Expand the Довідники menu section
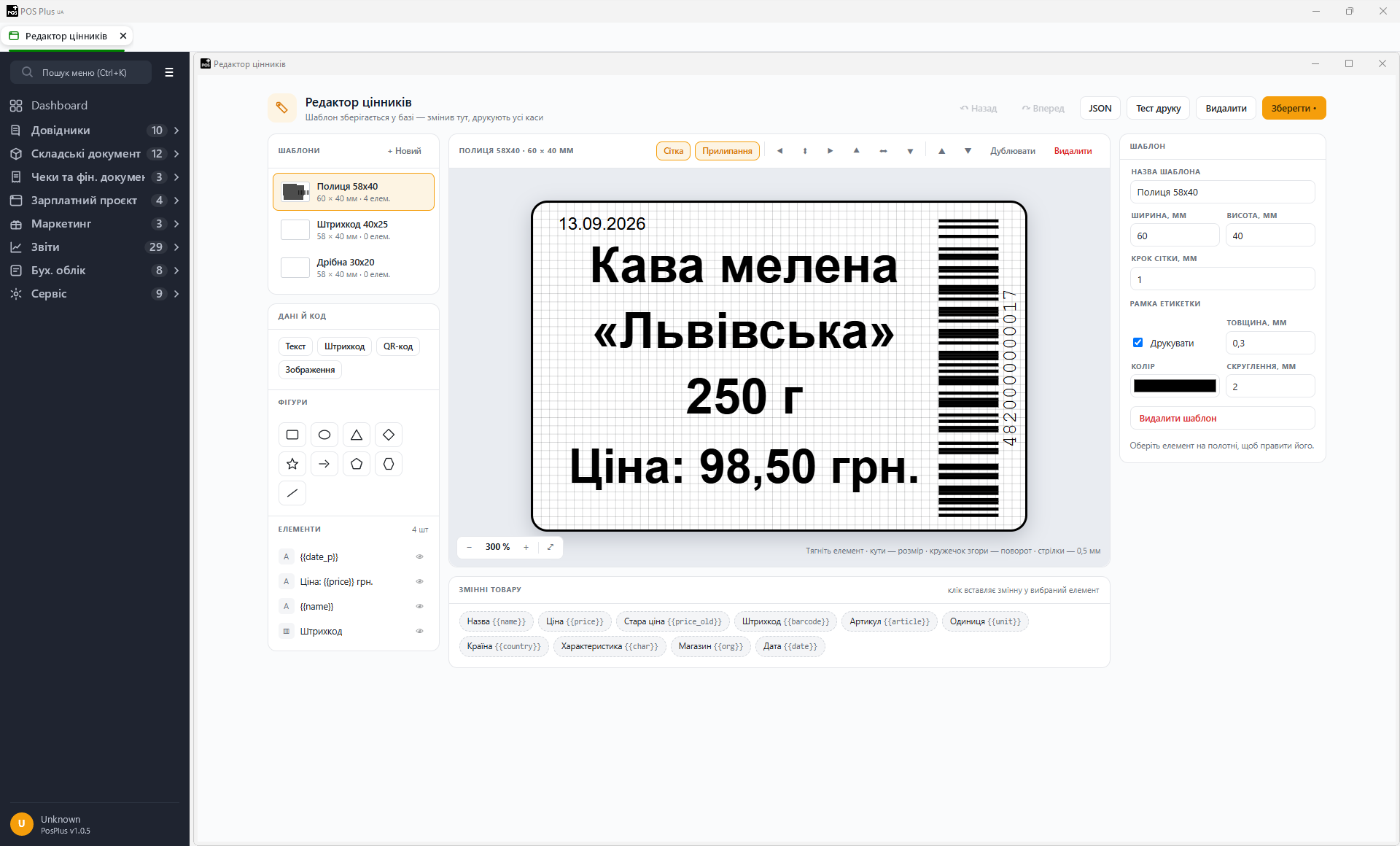1400x846 pixels. pyautogui.click(x=95, y=131)
